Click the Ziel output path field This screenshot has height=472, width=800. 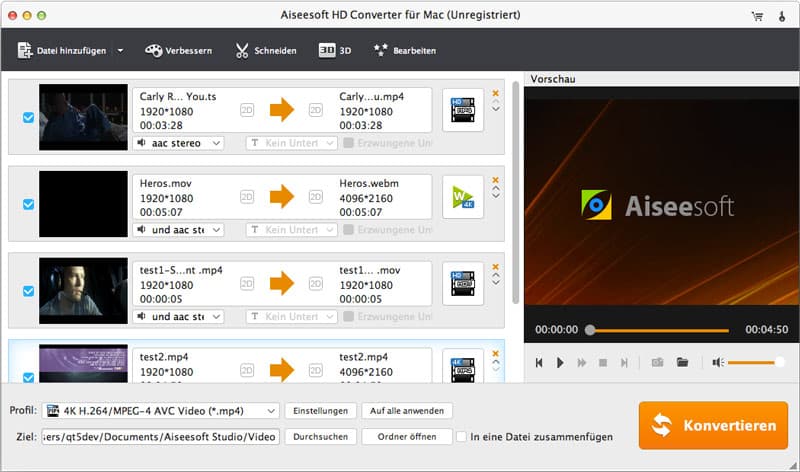(161, 437)
